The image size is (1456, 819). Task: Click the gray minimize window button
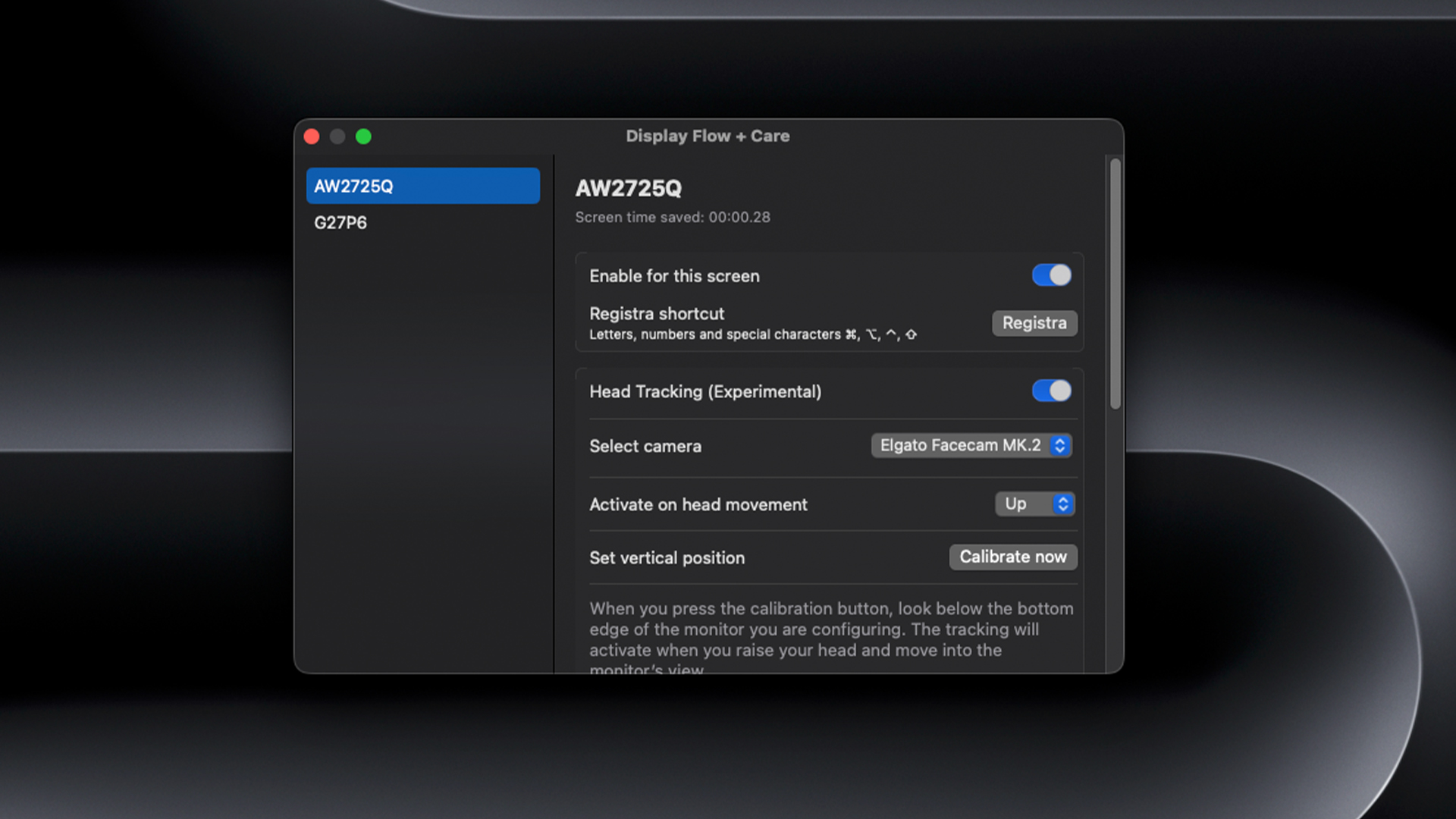pos(337,136)
